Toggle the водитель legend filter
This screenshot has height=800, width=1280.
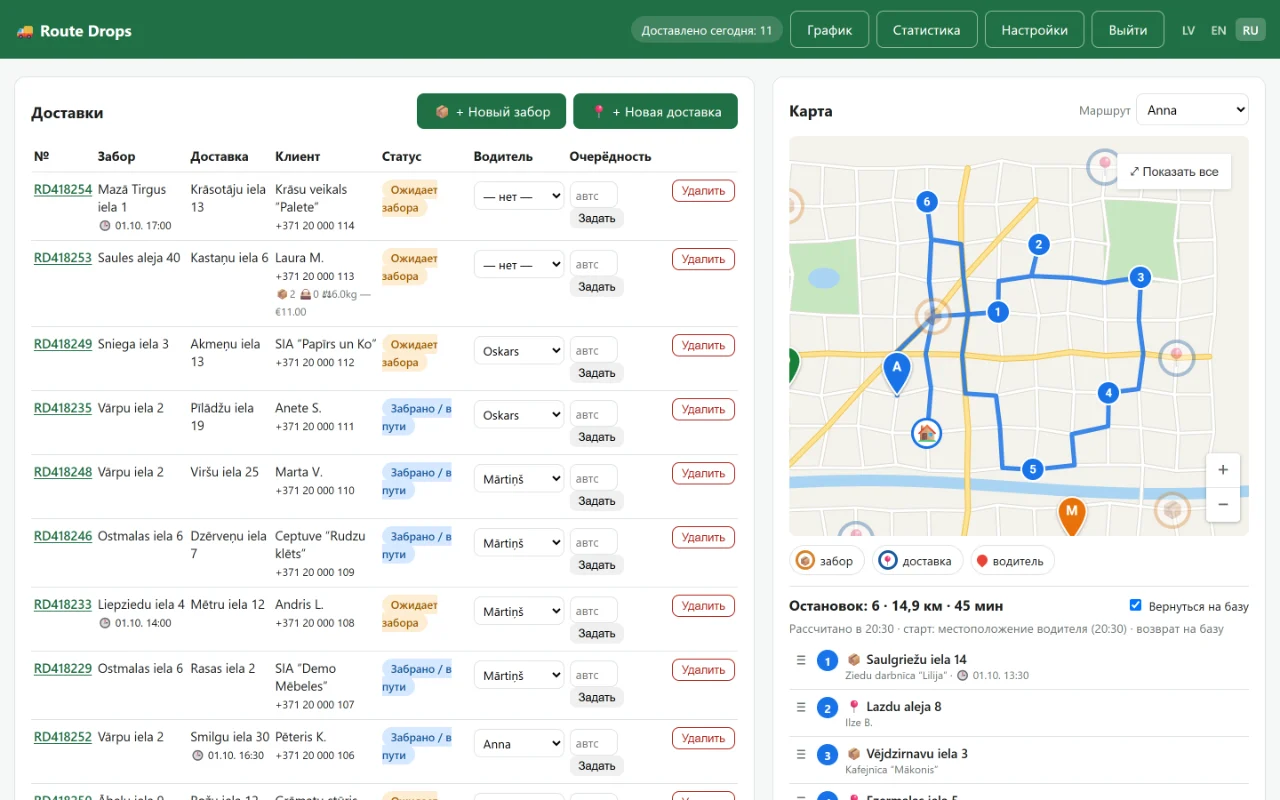pos(1009,561)
